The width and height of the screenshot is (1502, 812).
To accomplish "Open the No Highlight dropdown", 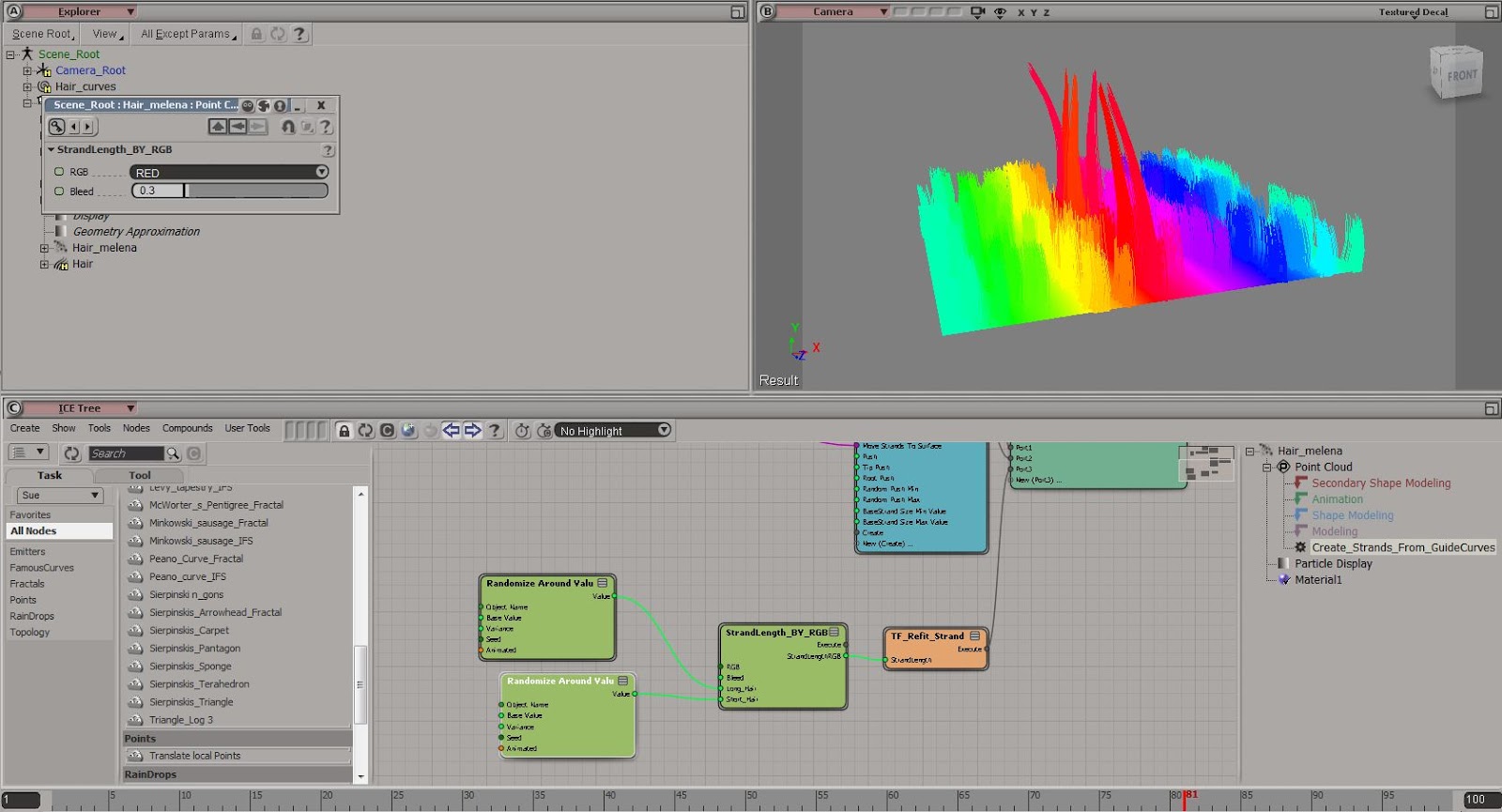I will 614,430.
